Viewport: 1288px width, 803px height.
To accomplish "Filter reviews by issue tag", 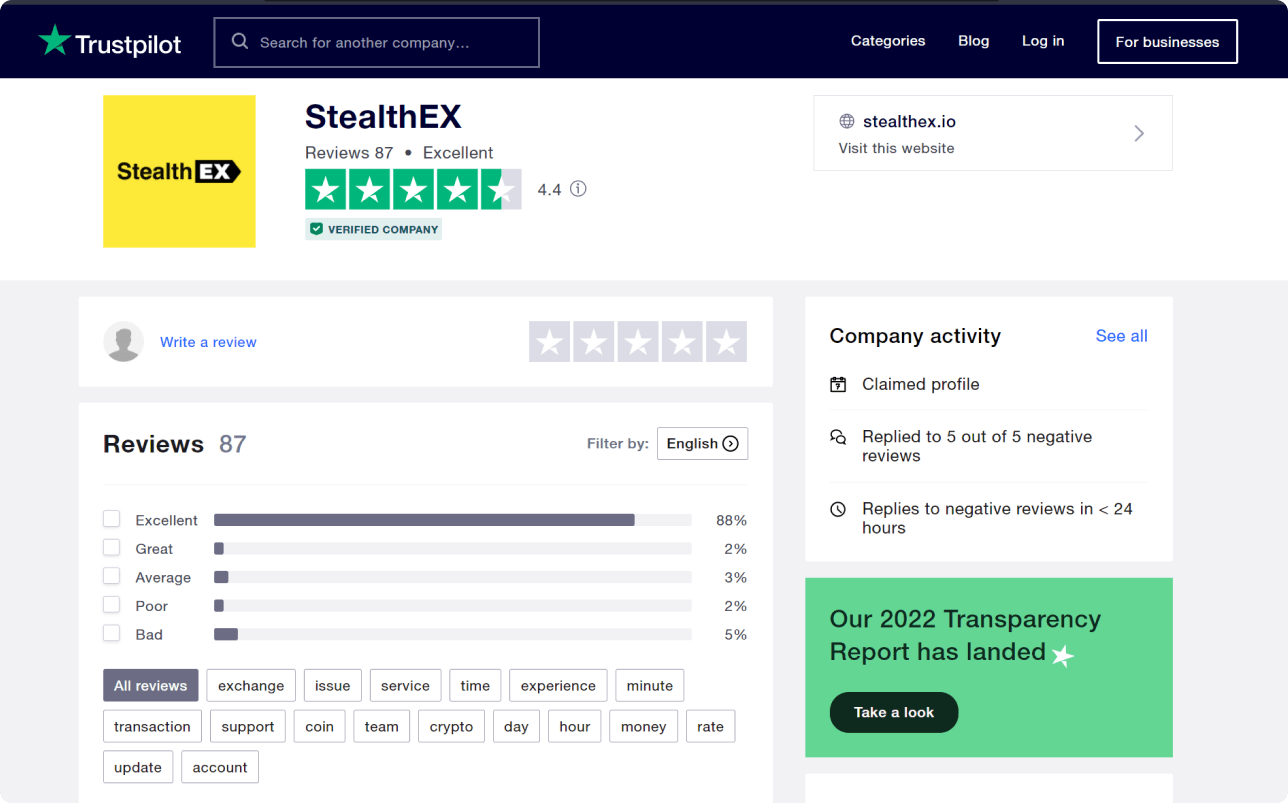I will [x=333, y=685].
